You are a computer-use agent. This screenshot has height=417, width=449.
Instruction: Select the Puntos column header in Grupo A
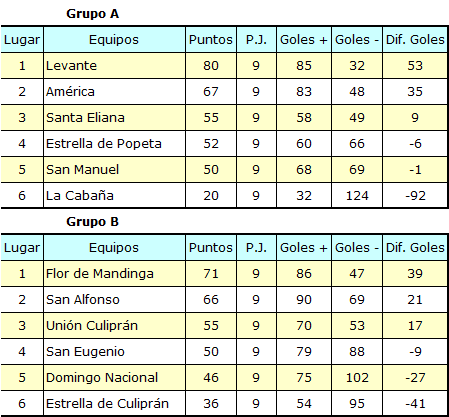(x=211, y=40)
